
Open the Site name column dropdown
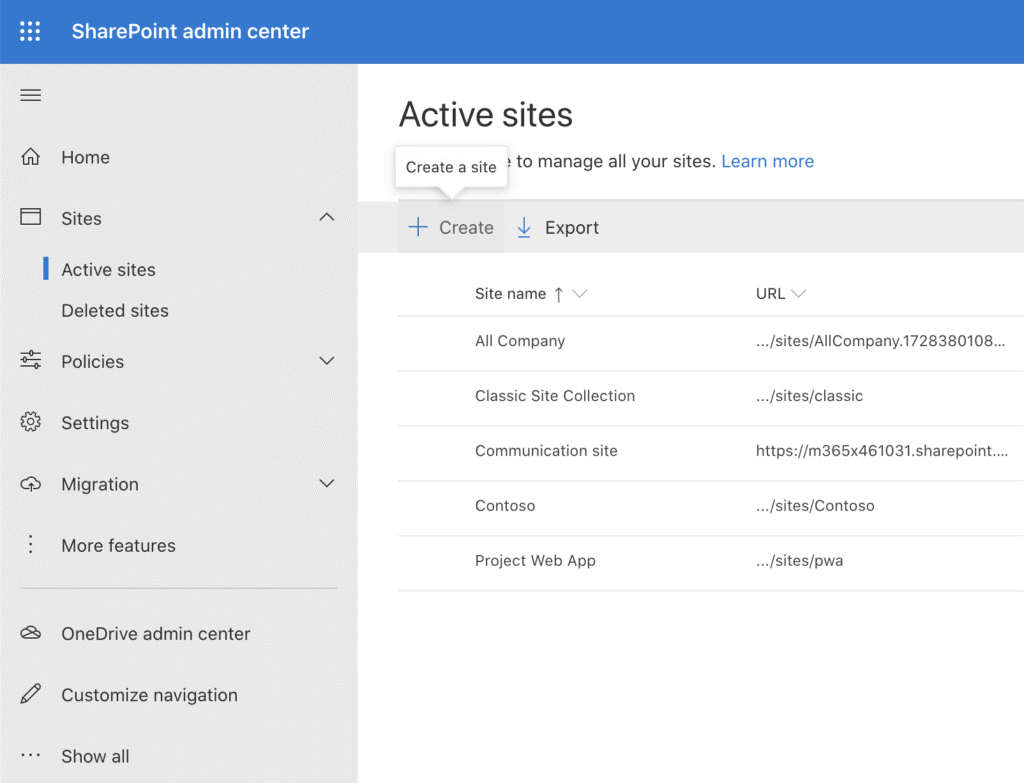tap(579, 294)
